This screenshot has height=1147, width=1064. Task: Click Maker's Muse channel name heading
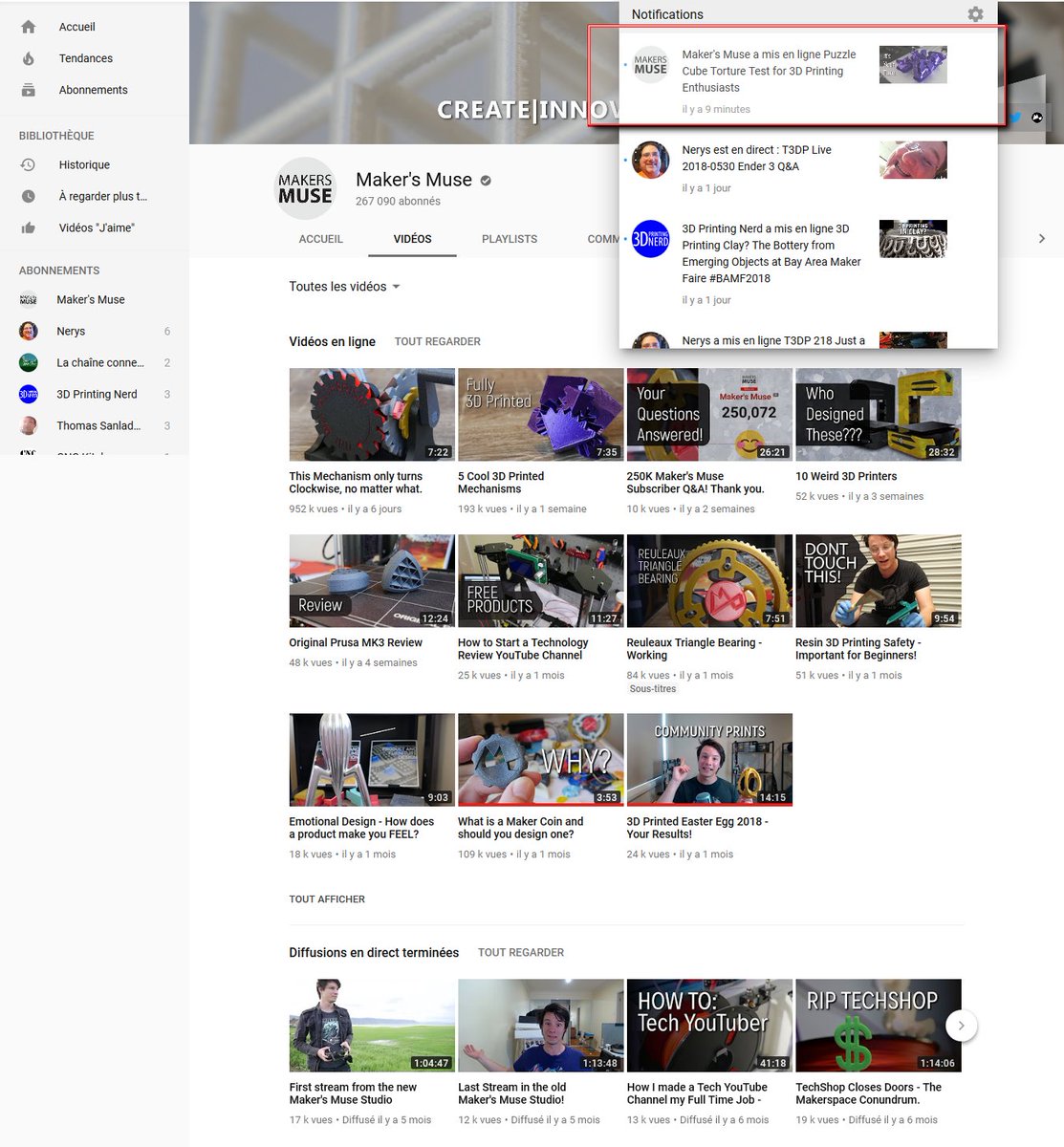point(414,180)
